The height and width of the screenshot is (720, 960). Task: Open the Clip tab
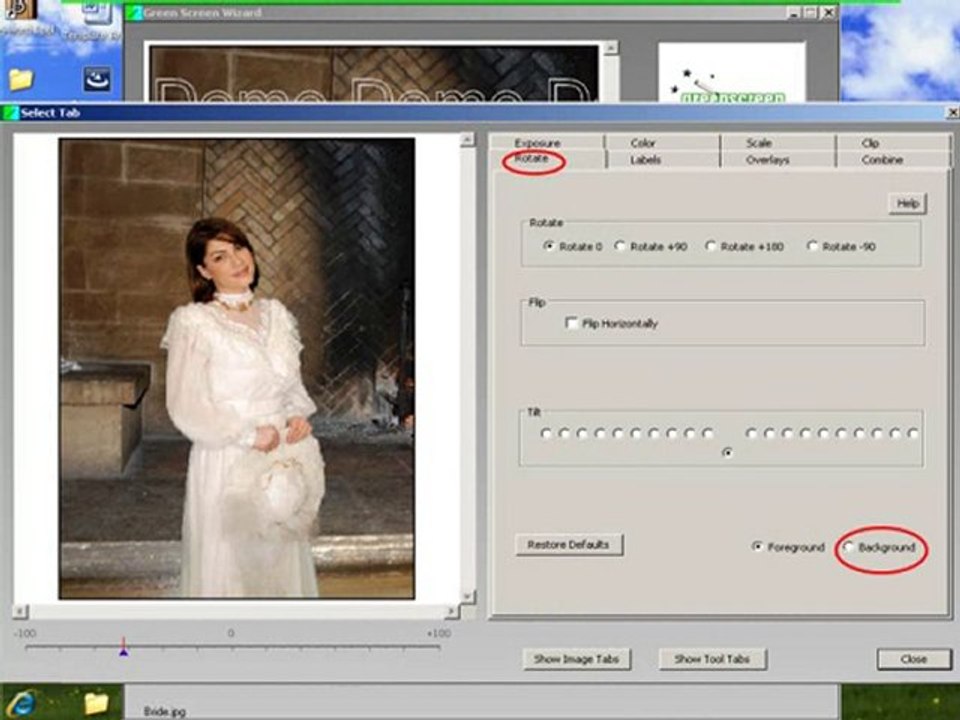(x=870, y=143)
